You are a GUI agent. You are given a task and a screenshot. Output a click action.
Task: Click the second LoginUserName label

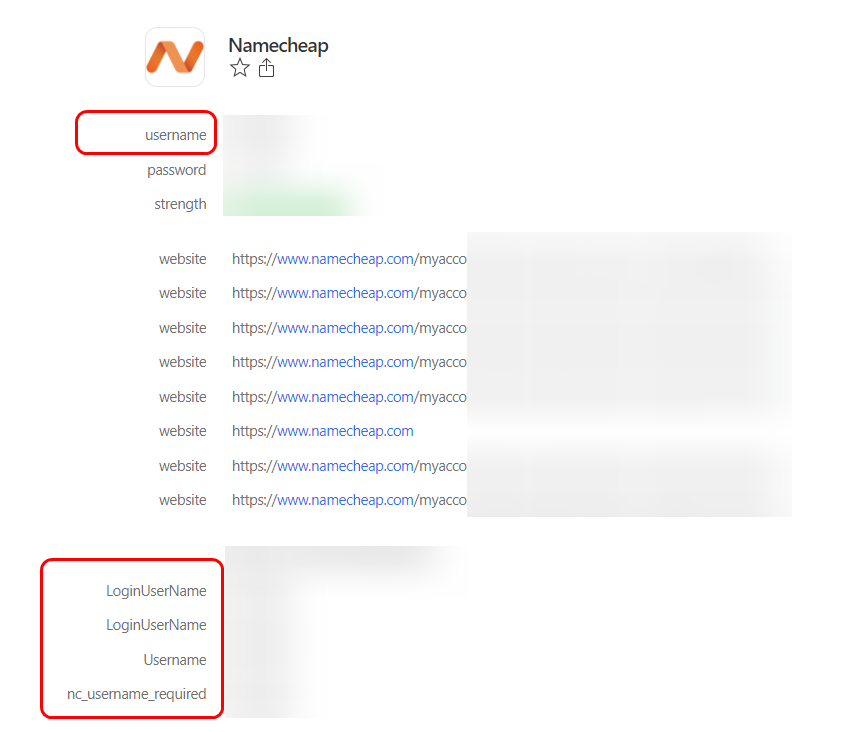coord(156,625)
